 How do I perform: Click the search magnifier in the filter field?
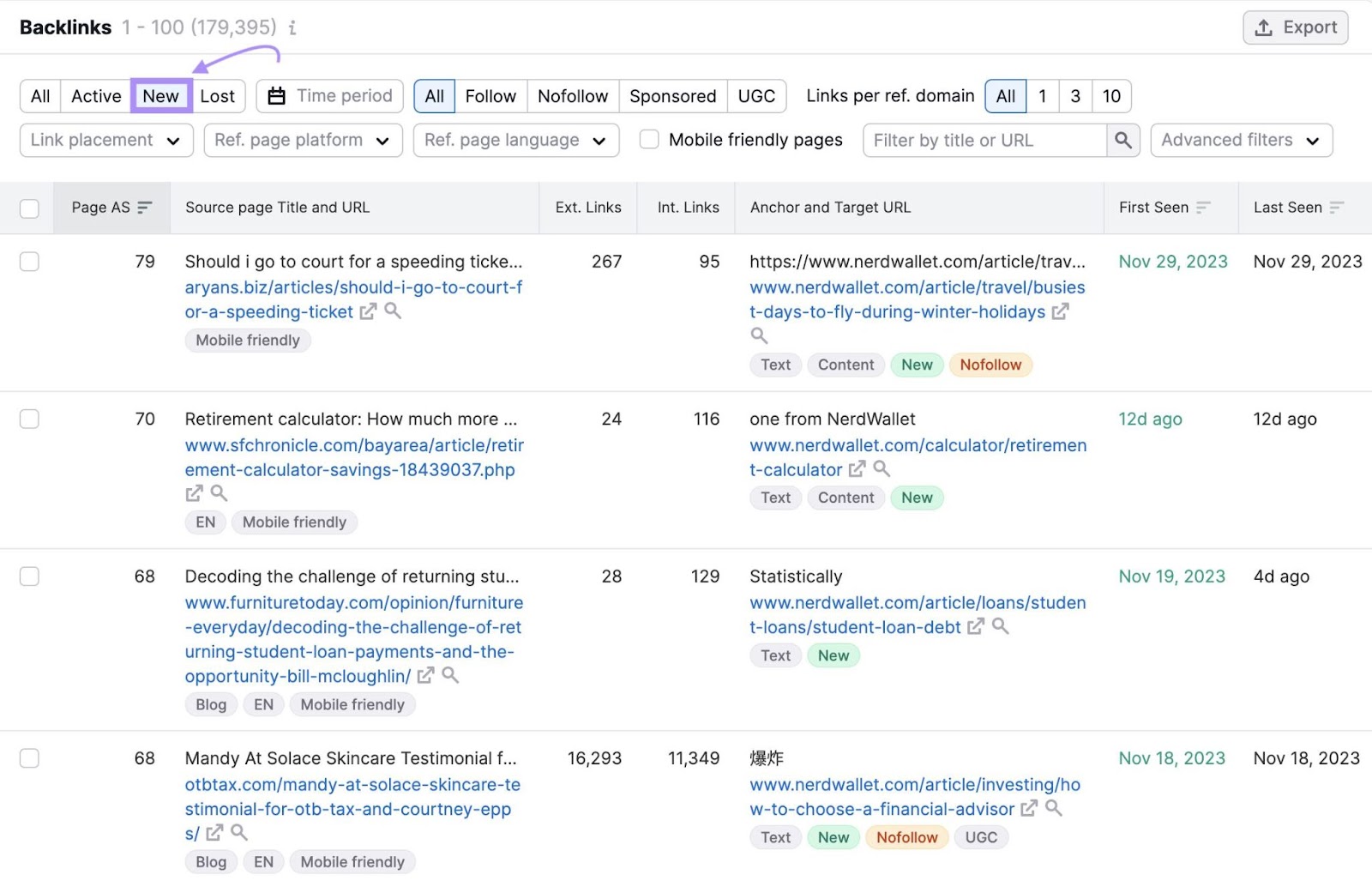tap(1123, 140)
